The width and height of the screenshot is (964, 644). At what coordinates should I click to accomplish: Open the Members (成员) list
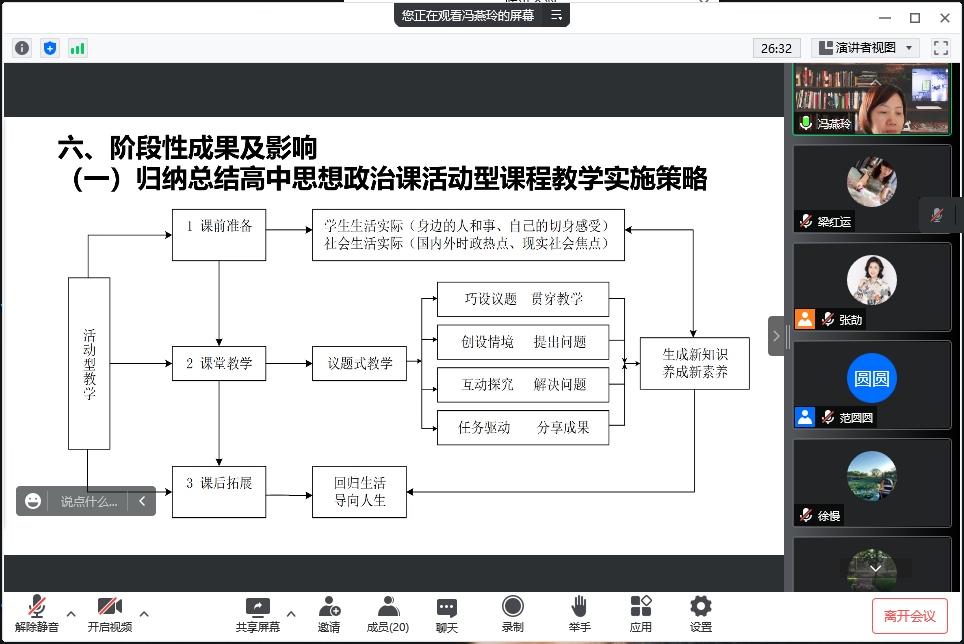coord(387,614)
